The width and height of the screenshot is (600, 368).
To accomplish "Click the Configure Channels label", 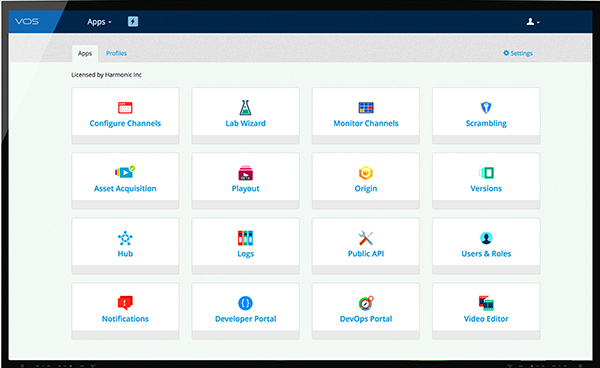I will 125,123.
